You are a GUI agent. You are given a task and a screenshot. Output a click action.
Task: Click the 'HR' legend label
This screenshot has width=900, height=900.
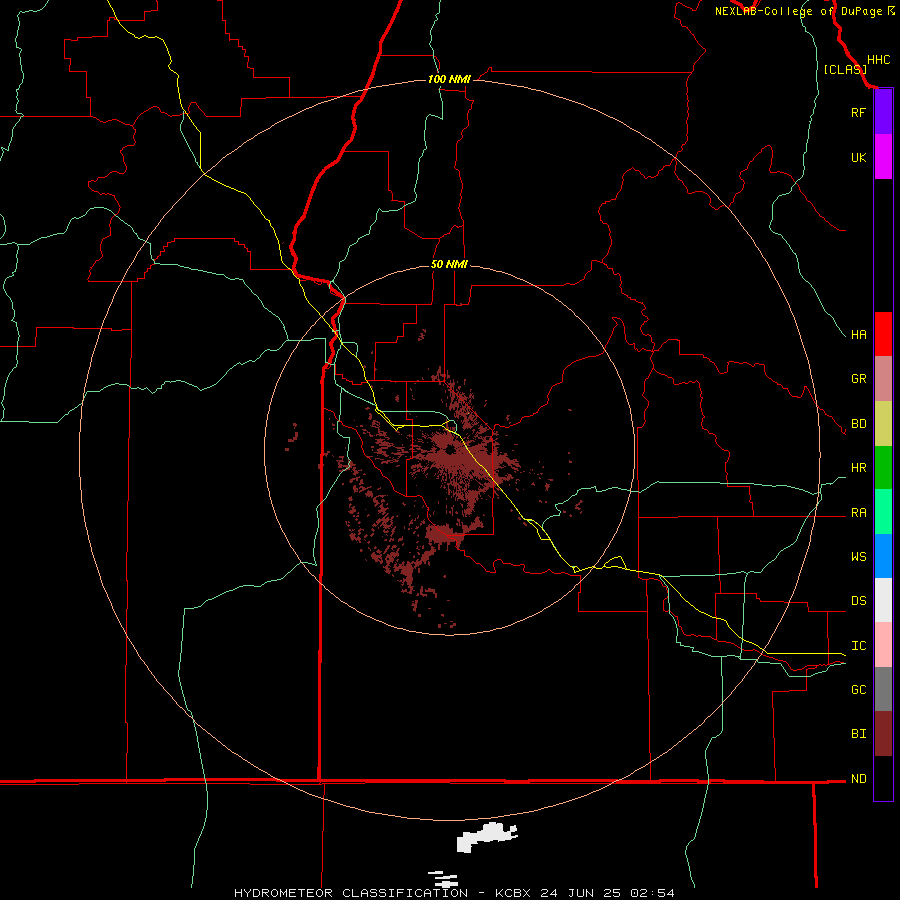pos(858,468)
